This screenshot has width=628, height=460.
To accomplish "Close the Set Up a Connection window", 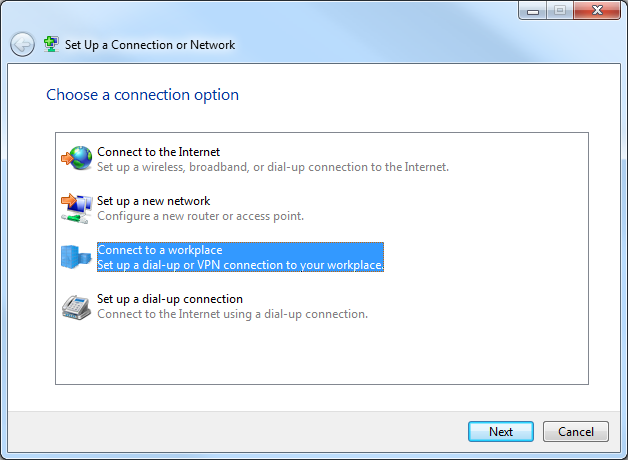I will coord(597,10).
